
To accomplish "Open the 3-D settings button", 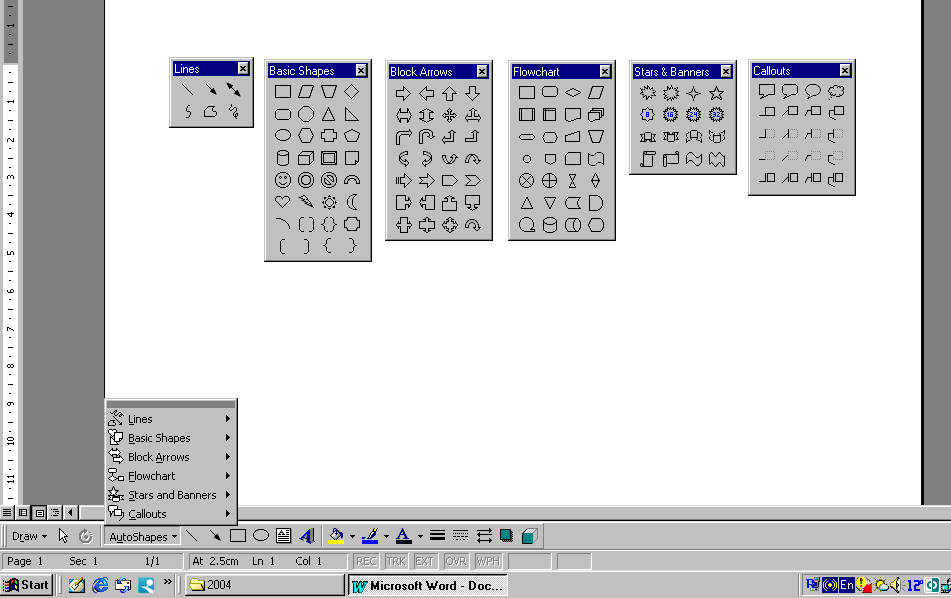I will coord(529,536).
